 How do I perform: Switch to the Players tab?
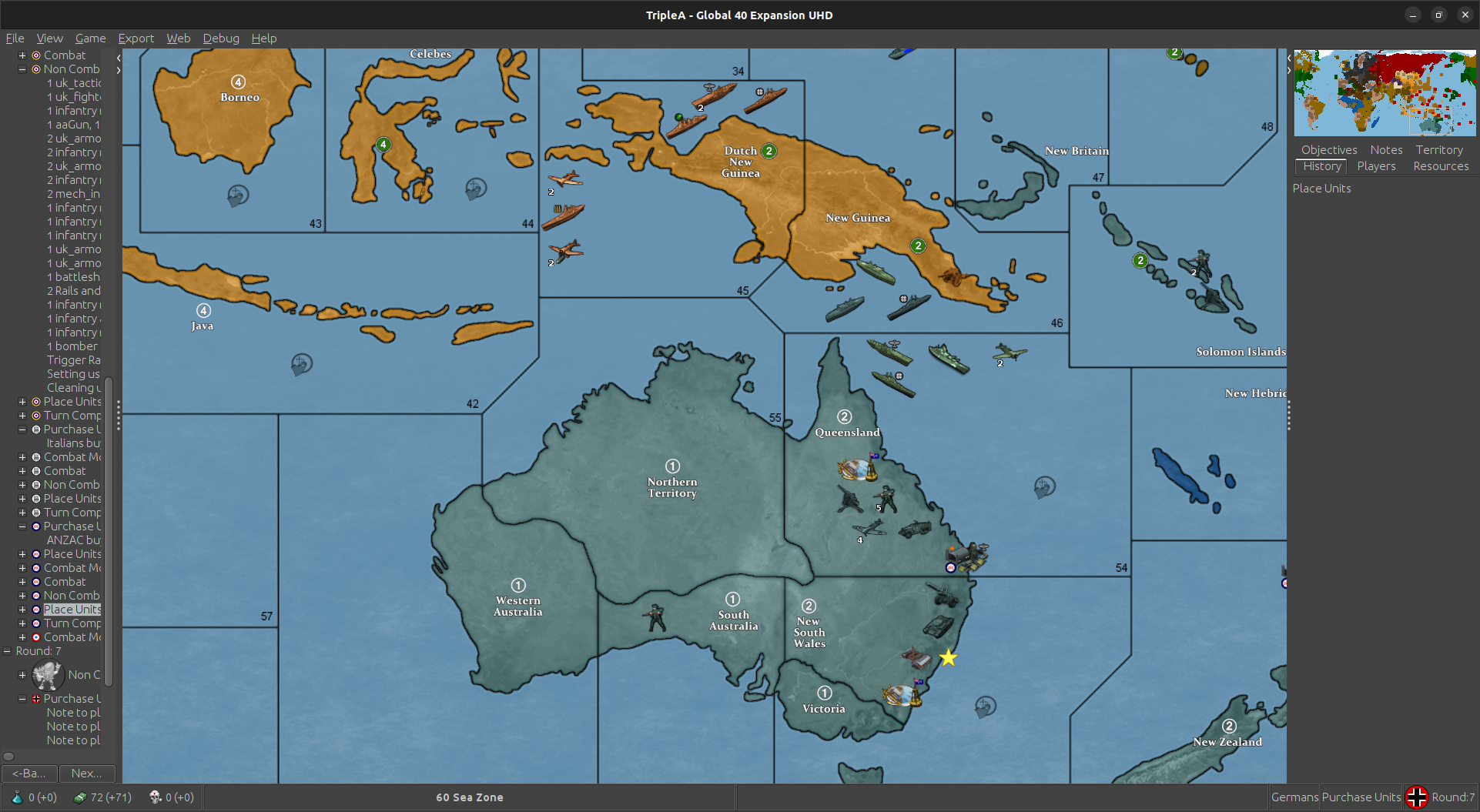(x=1376, y=166)
